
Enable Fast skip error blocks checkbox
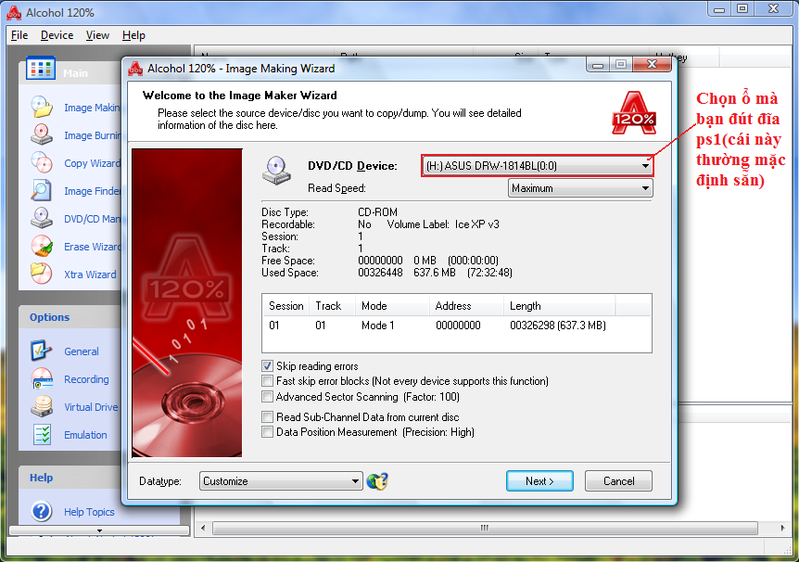(x=267, y=381)
